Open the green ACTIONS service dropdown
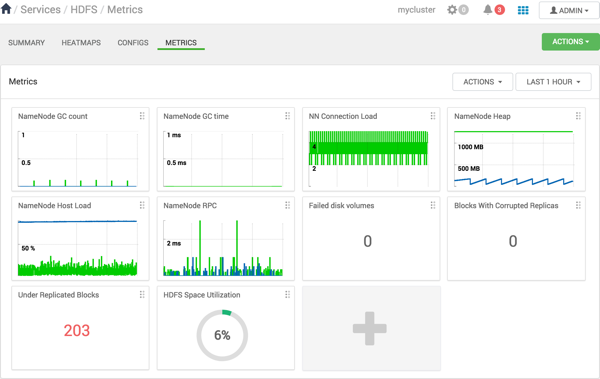The width and height of the screenshot is (600, 379). pyautogui.click(x=571, y=42)
